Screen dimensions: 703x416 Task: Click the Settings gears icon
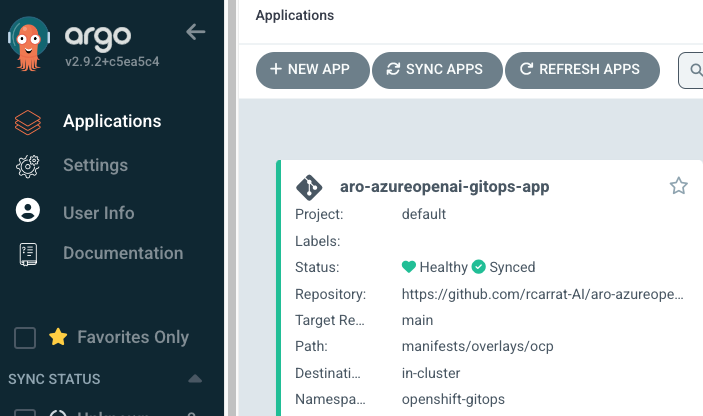pos(28,166)
